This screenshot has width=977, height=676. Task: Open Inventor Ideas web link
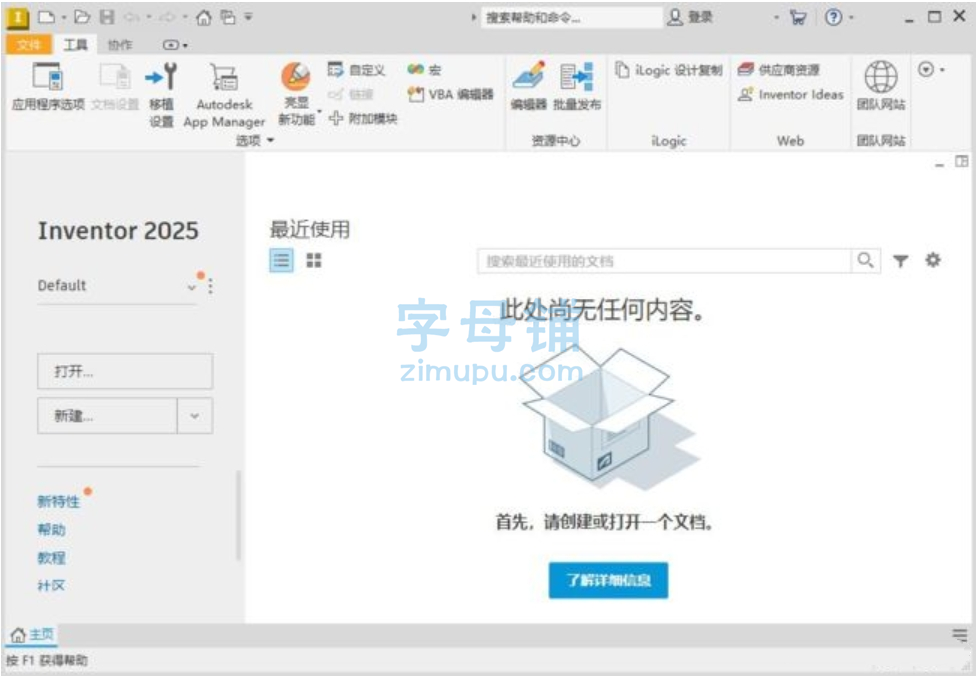[790, 95]
